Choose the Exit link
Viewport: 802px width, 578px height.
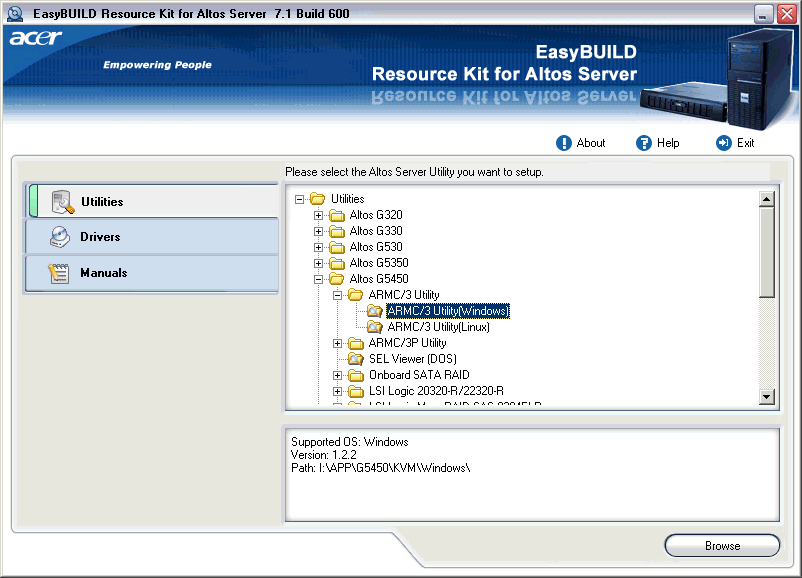tap(745, 143)
